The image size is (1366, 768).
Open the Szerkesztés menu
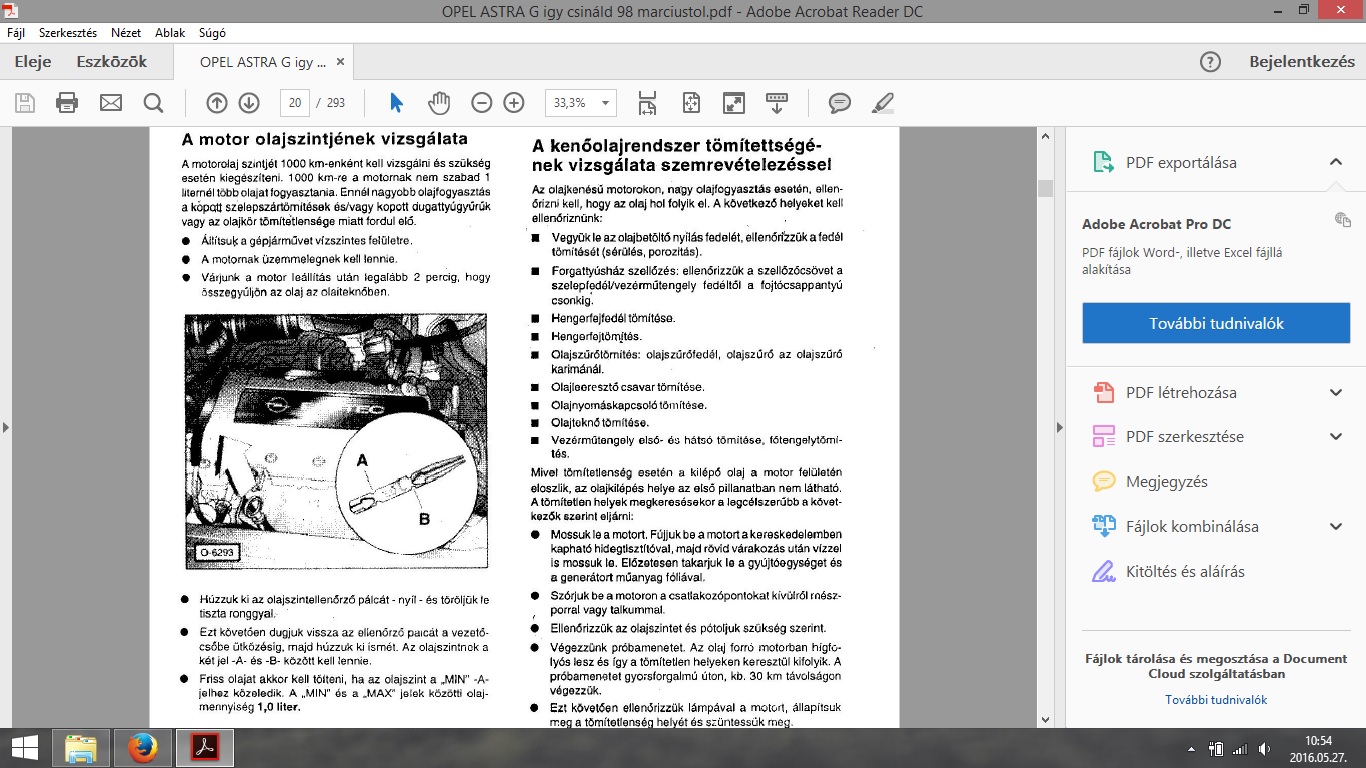coord(67,32)
